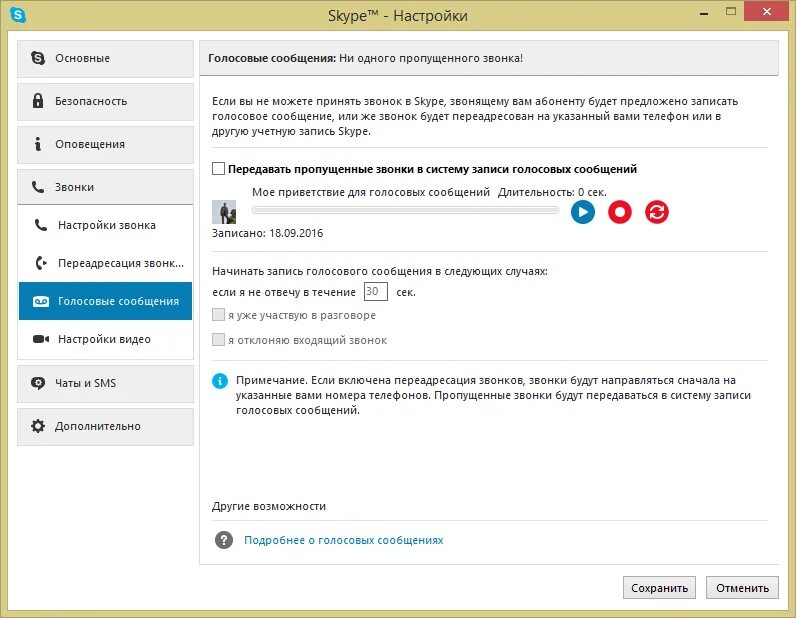Click the blue info note icon
The width and height of the screenshot is (796, 618).
click(220, 380)
